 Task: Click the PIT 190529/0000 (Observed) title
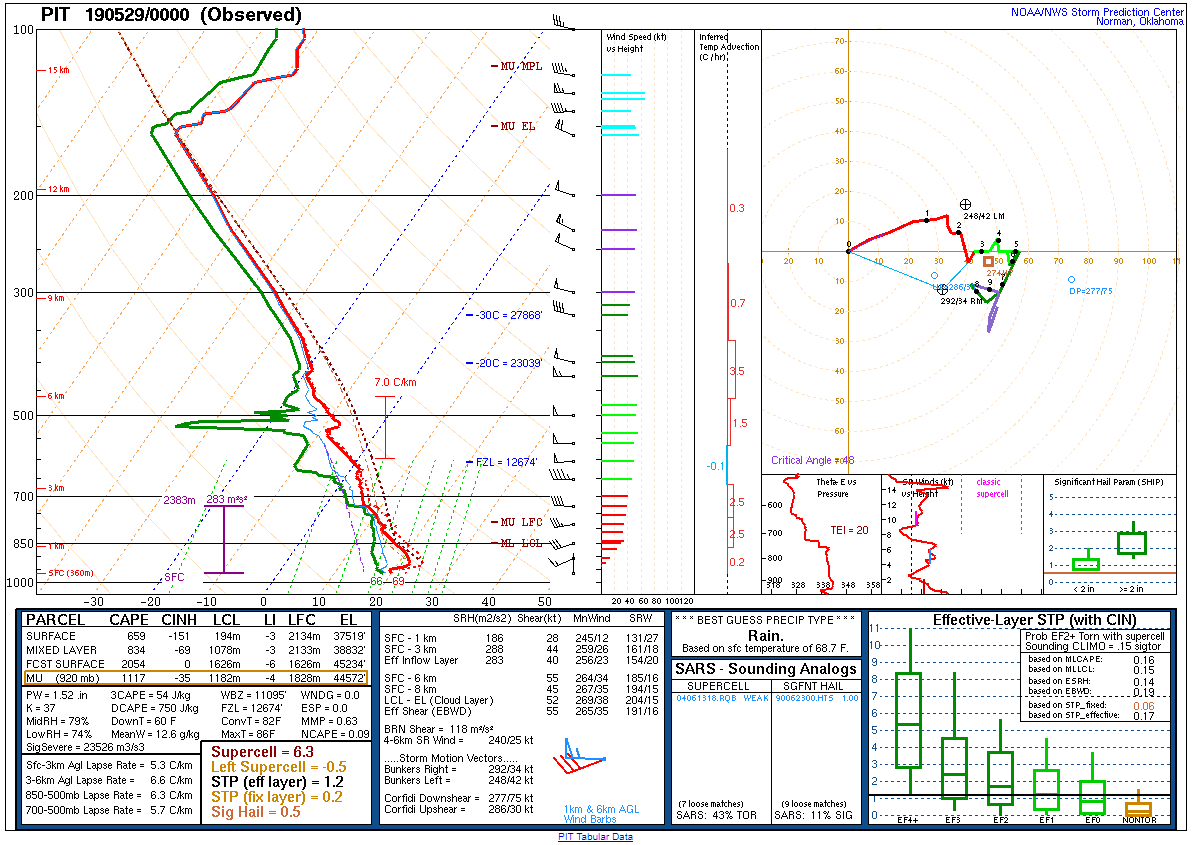(171, 14)
